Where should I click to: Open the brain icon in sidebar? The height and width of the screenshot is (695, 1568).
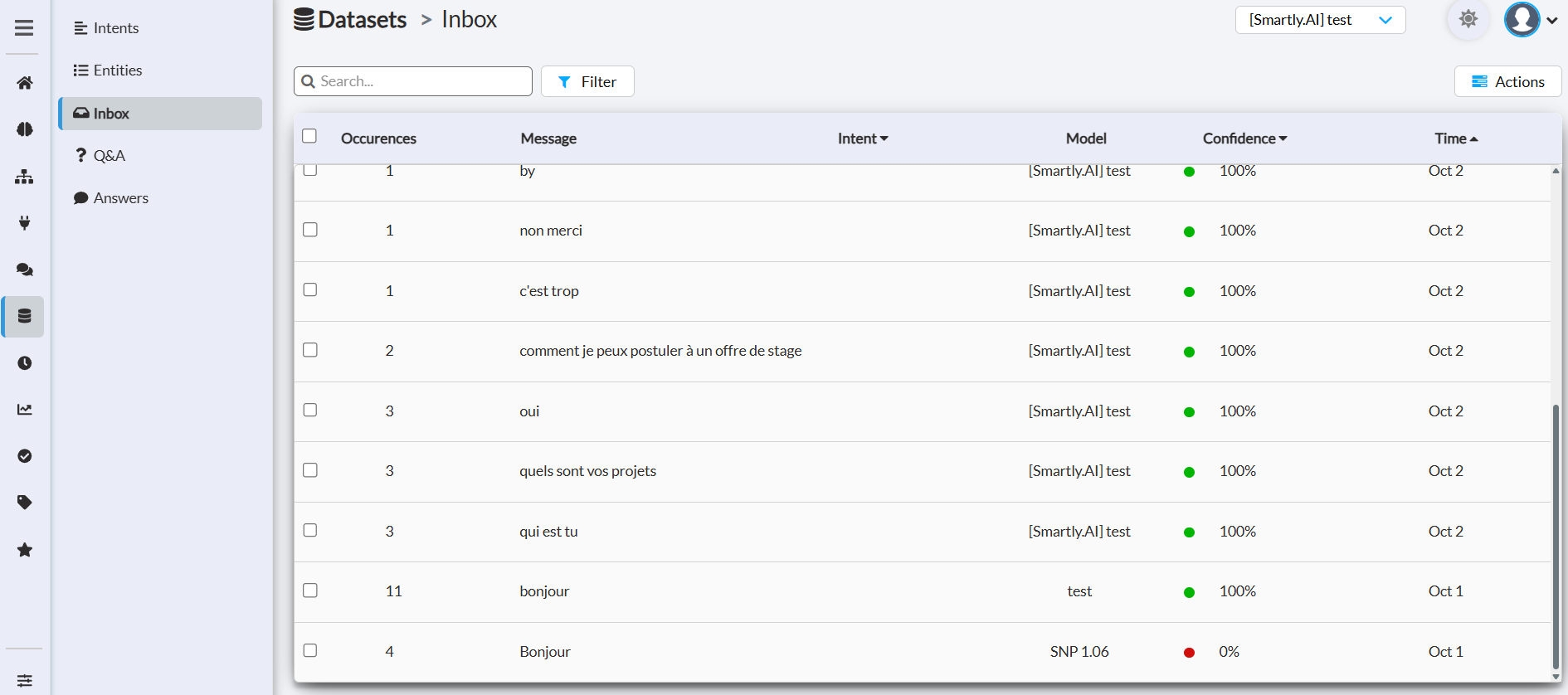(x=25, y=129)
